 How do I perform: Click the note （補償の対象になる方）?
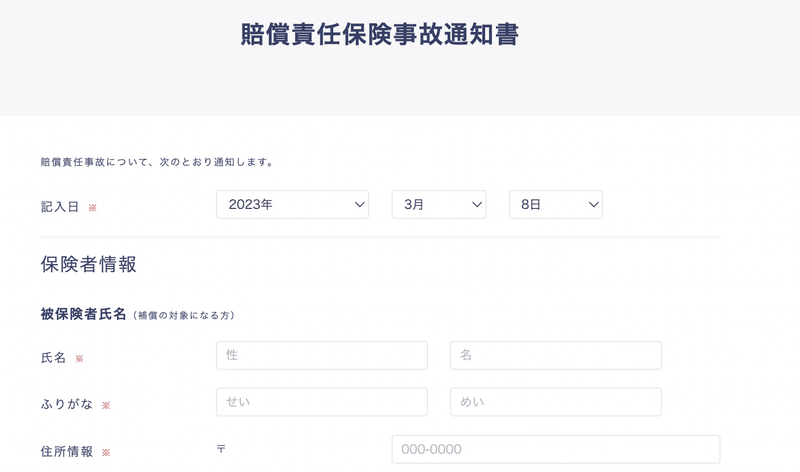[x=184, y=315]
